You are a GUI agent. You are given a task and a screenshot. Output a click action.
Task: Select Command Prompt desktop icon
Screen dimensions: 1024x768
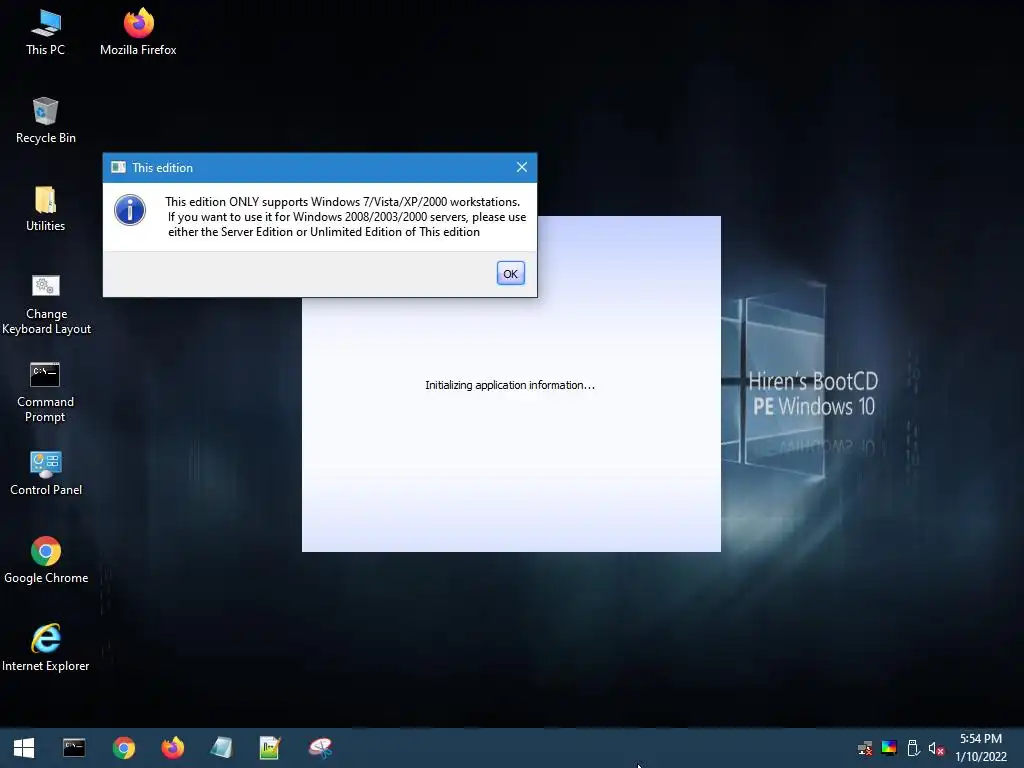[45, 392]
